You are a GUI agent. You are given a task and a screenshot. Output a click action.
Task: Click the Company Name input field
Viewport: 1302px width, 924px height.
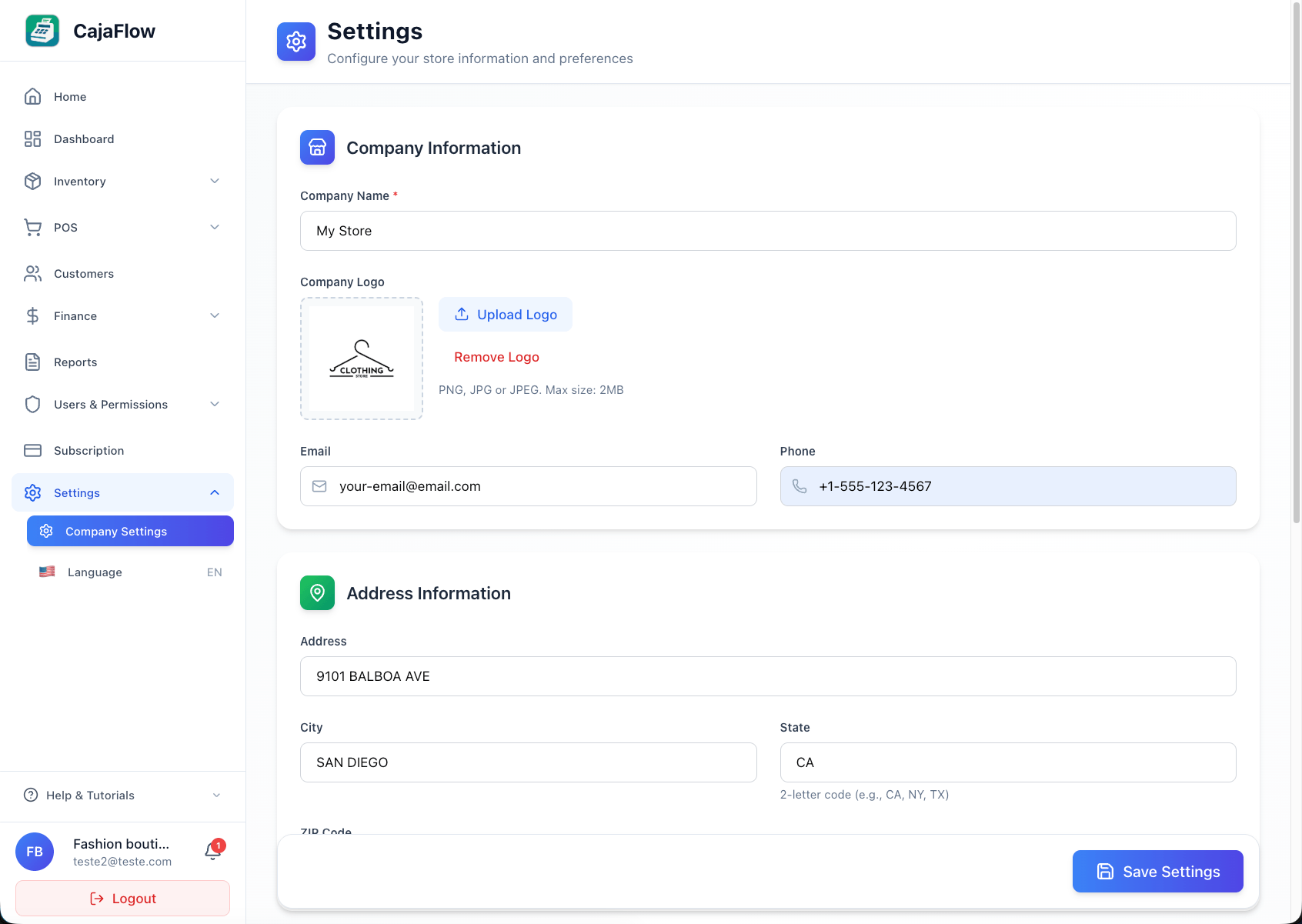click(767, 231)
